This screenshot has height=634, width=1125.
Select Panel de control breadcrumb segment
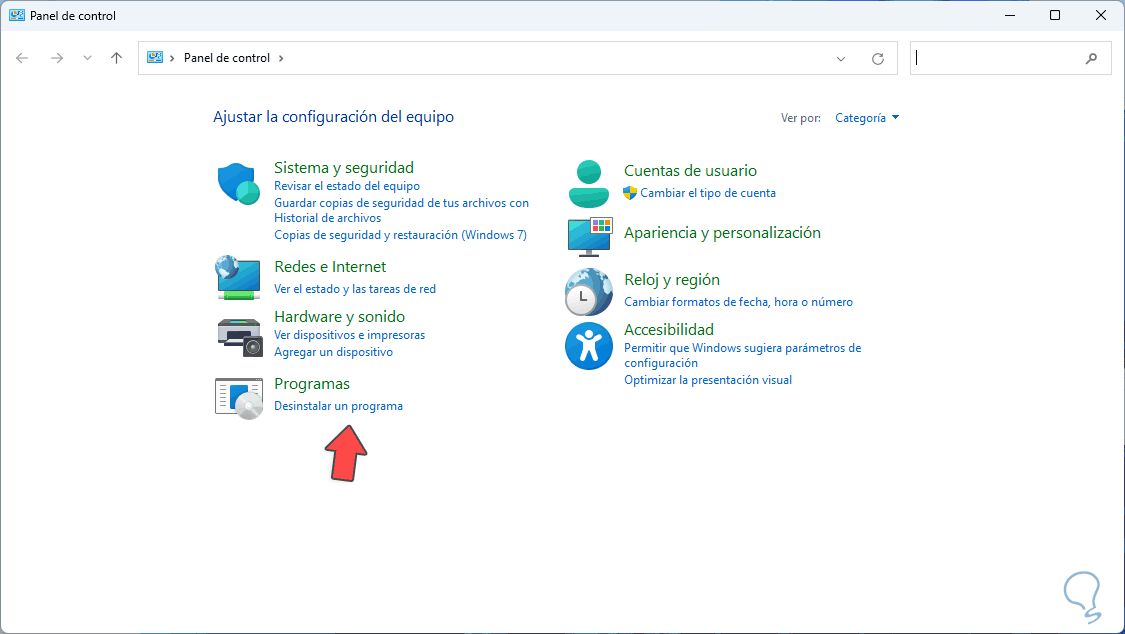[x=227, y=58]
